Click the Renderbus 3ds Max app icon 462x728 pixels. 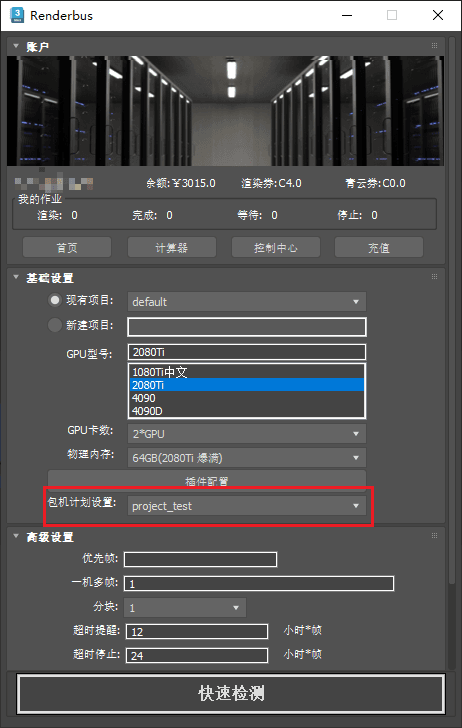17,15
